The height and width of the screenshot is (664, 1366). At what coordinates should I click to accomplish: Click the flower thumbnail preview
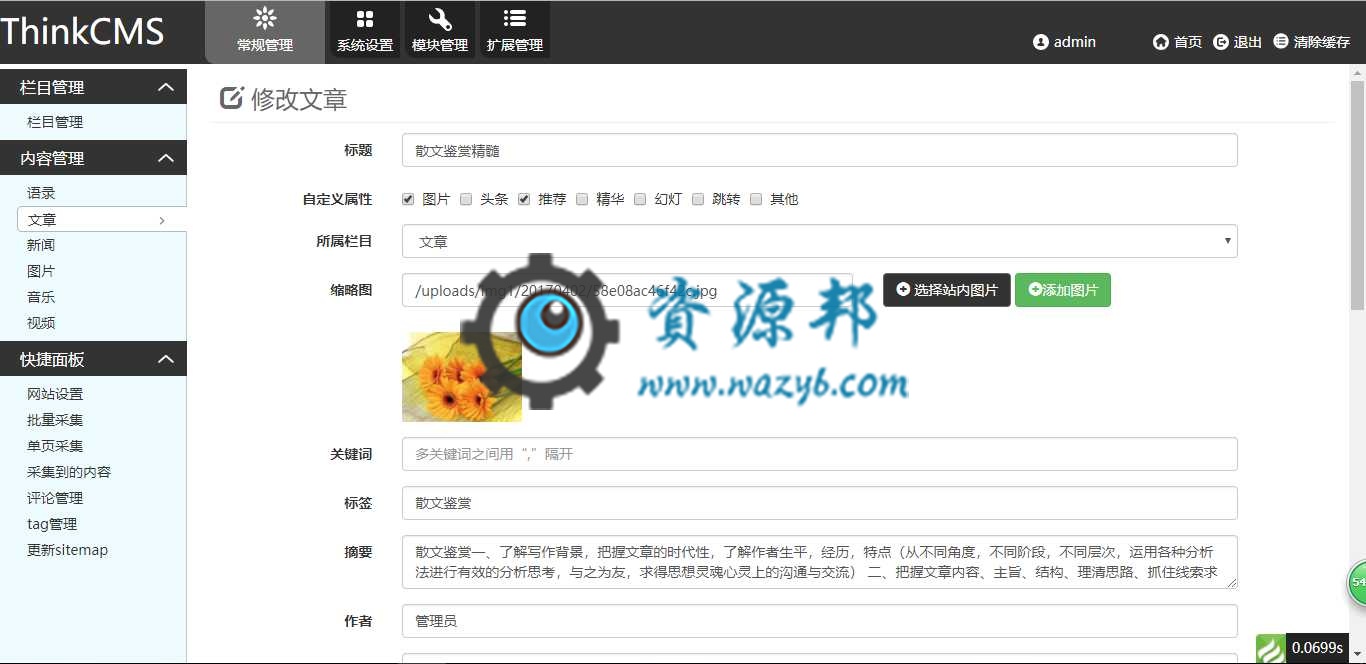pos(462,377)
